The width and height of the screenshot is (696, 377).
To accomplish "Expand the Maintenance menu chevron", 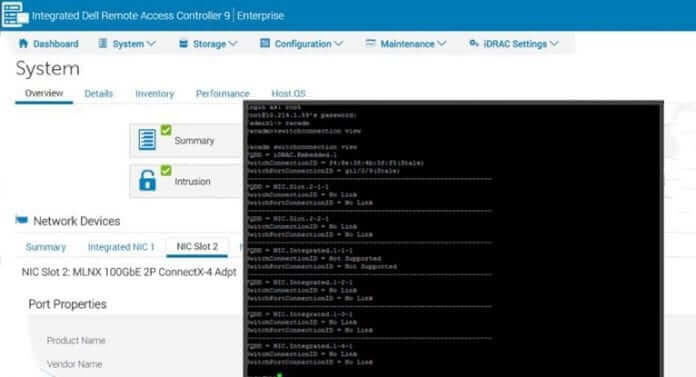I will pyautogui.click(x=441, y=44).
